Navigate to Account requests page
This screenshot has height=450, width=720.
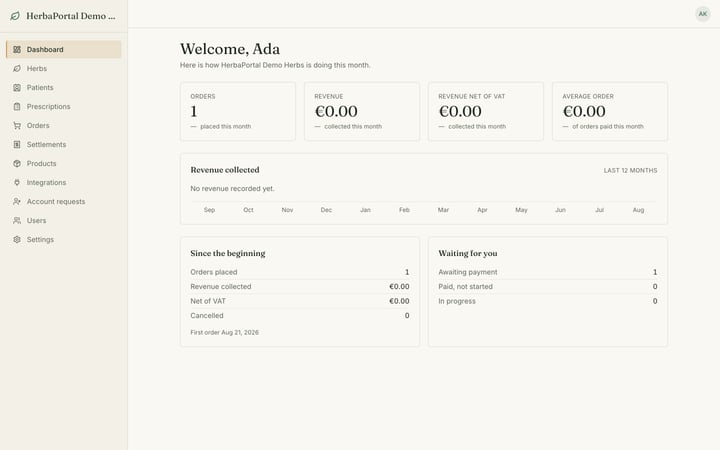[63, 202]
